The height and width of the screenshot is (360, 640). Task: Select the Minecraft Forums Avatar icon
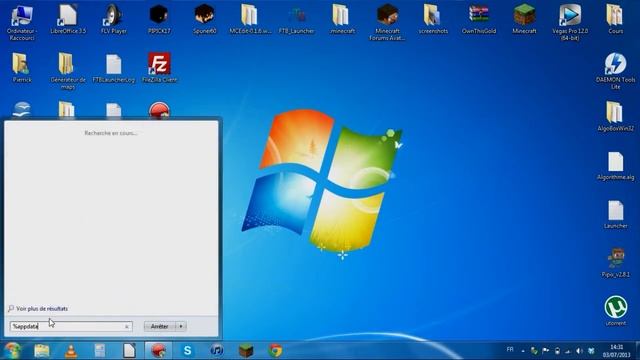(x=387, y=22)
